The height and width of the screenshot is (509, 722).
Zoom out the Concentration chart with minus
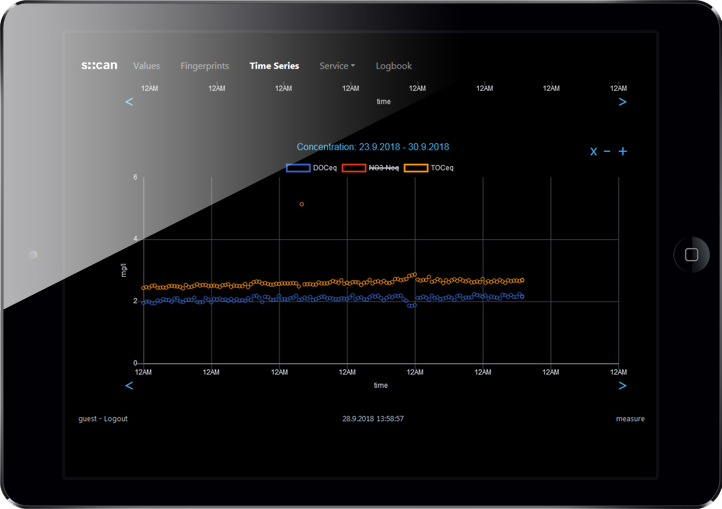click(x=607, y=151)
